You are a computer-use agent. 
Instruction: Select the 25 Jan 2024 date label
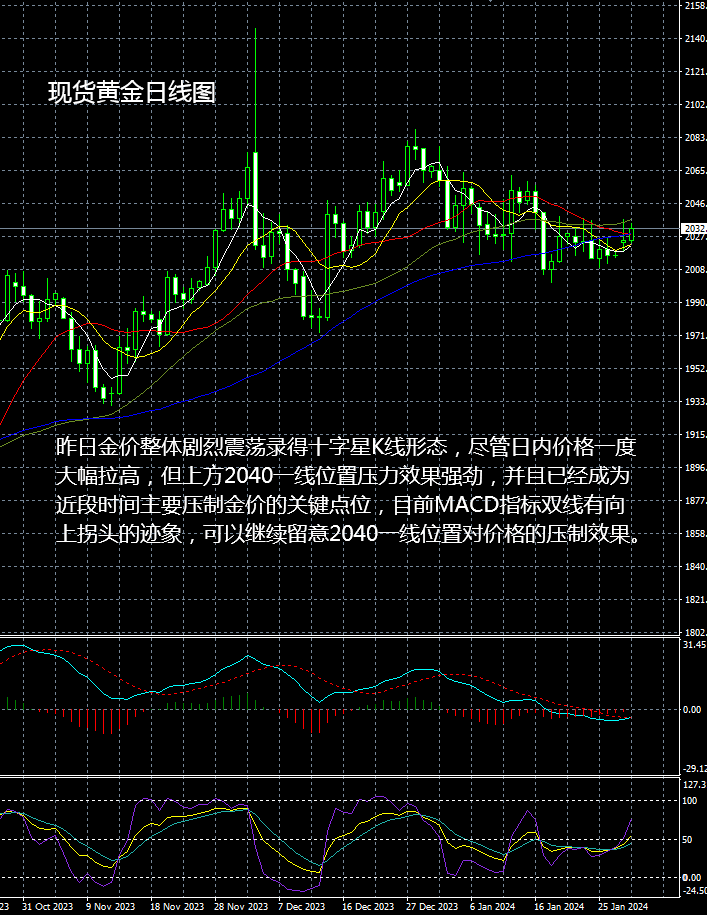(622, 906)
